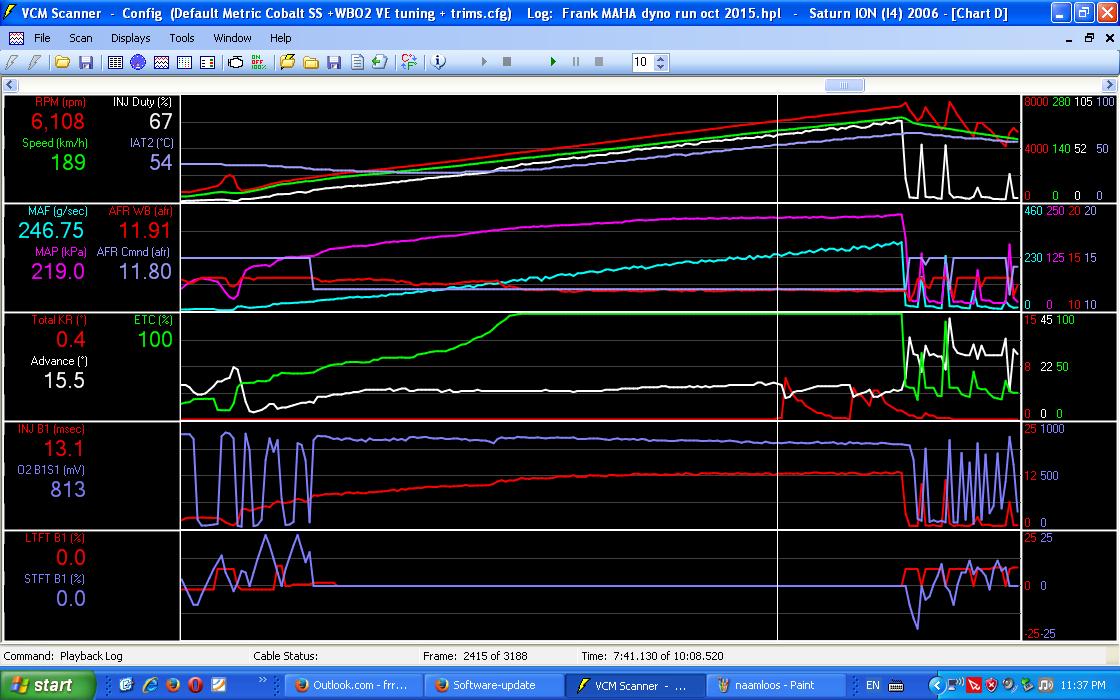1120x700 pixels.
Task: Switch to the naamloos - Paint taskbar button
Action: click(774, 685)
